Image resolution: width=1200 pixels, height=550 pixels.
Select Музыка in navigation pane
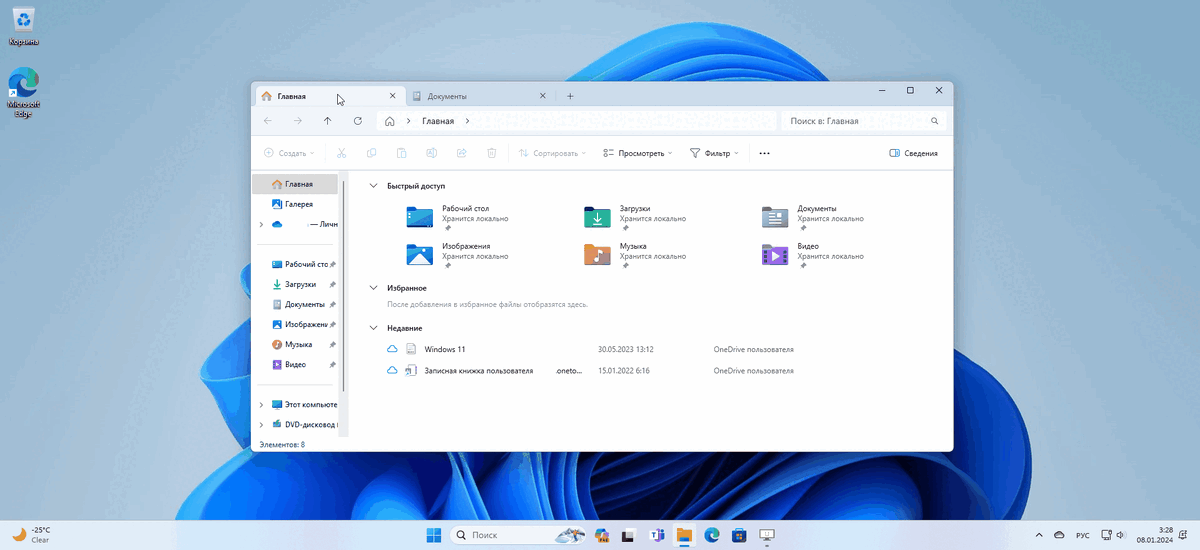click(295, 344)
